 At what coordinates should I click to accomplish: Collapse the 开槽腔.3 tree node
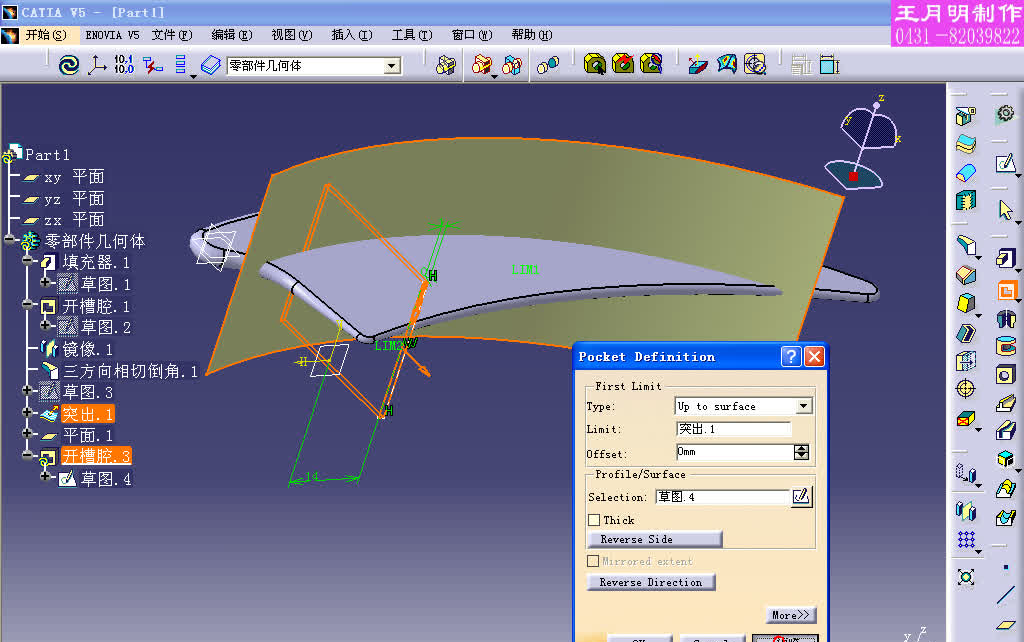pyautogui.click(x=27, y=455)
